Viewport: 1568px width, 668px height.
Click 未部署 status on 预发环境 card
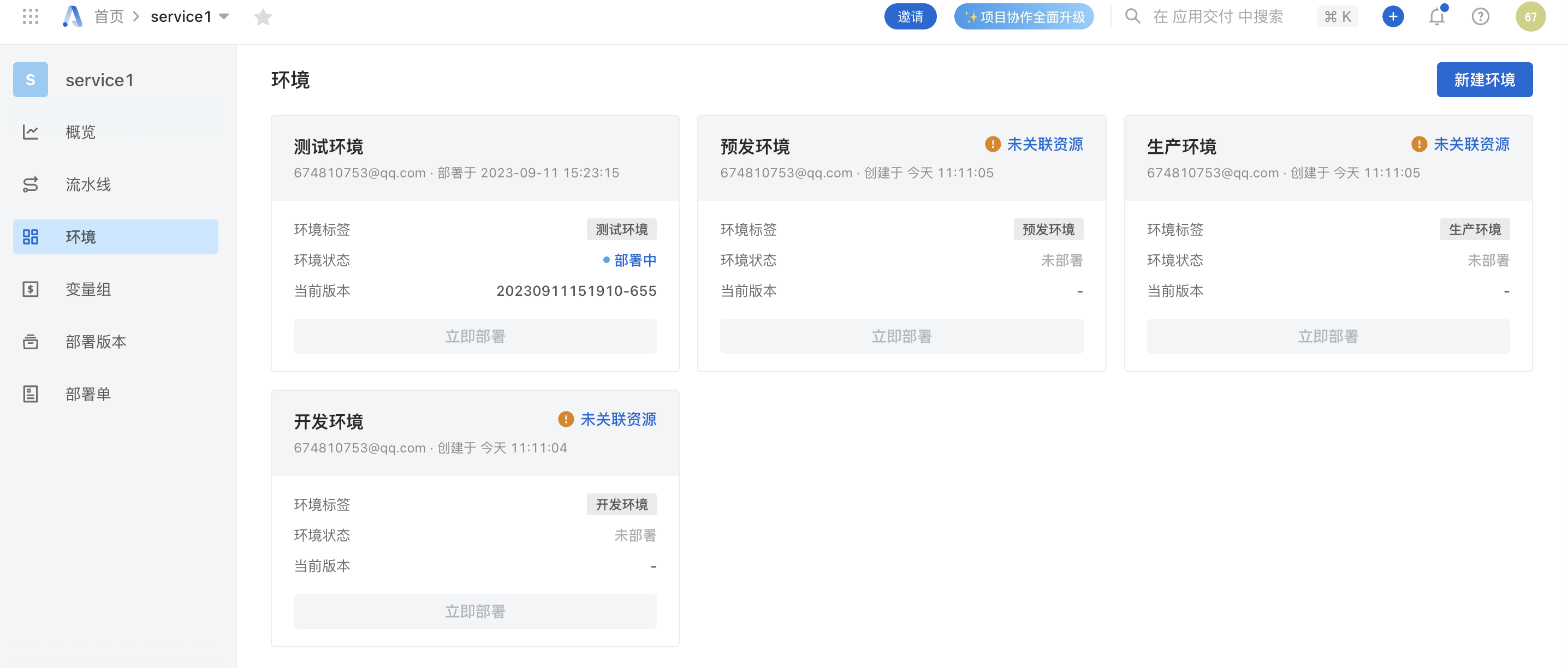pos(1062,260)
